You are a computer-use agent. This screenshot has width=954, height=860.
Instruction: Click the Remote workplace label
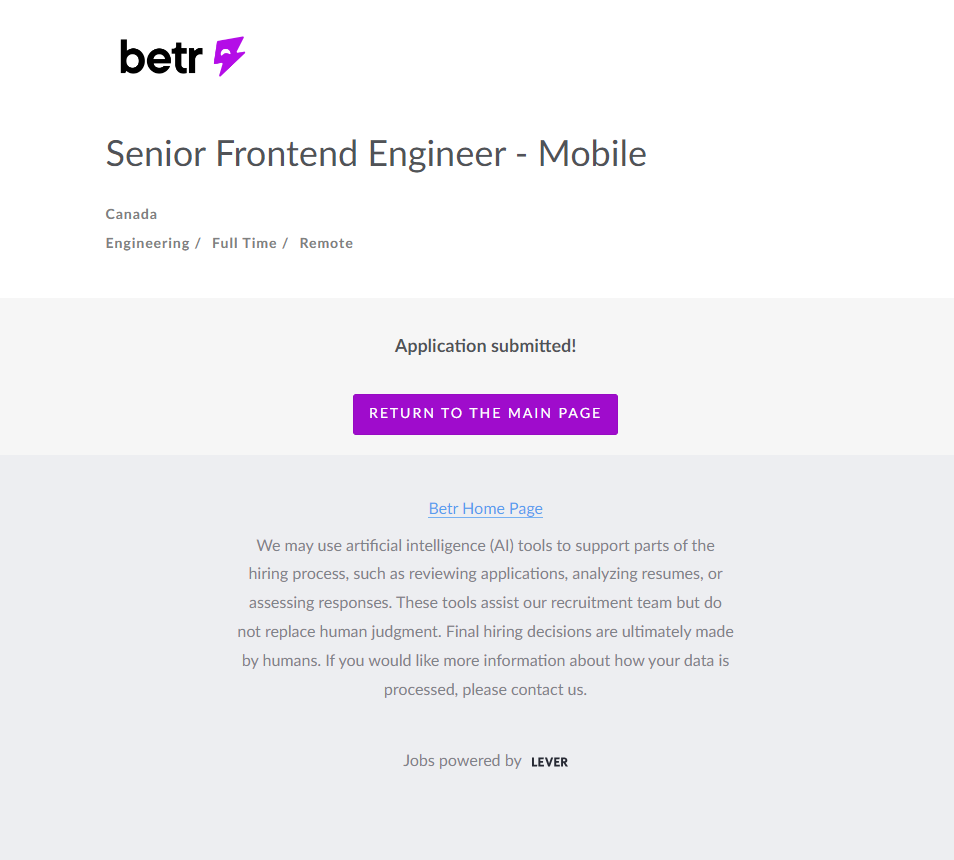tap(326, 243)
